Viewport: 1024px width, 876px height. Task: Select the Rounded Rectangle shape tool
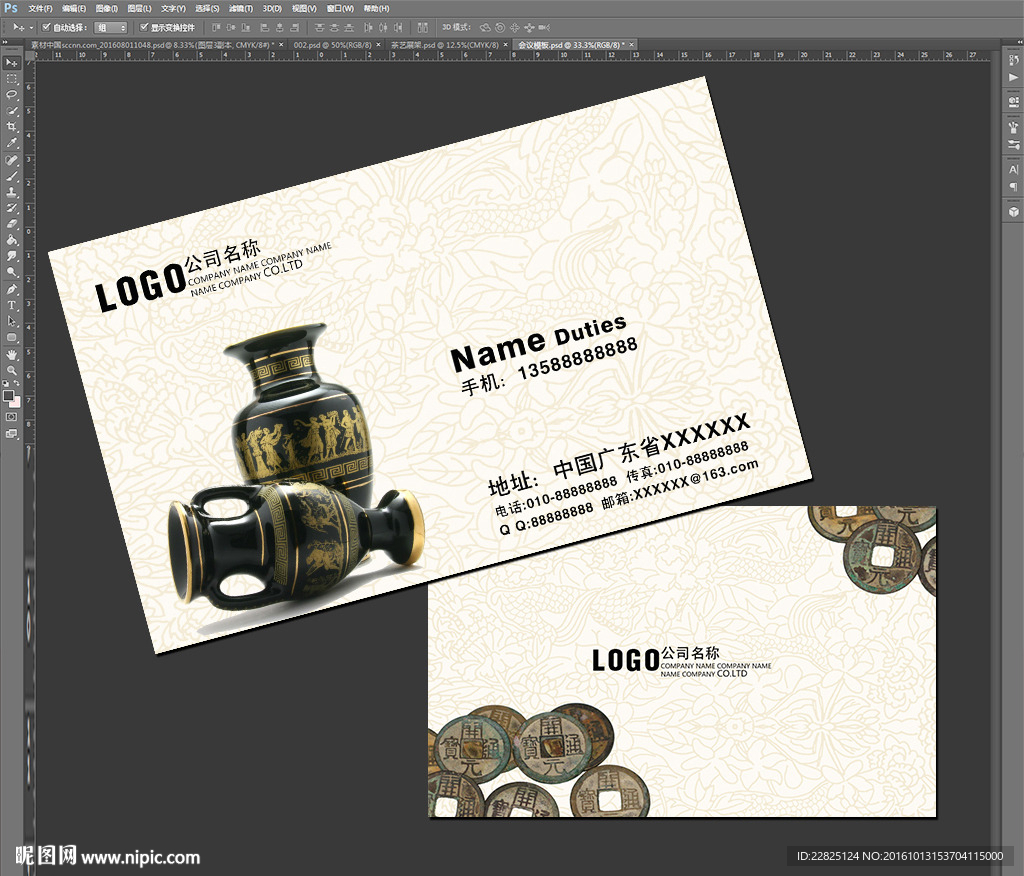pos(12,337)
